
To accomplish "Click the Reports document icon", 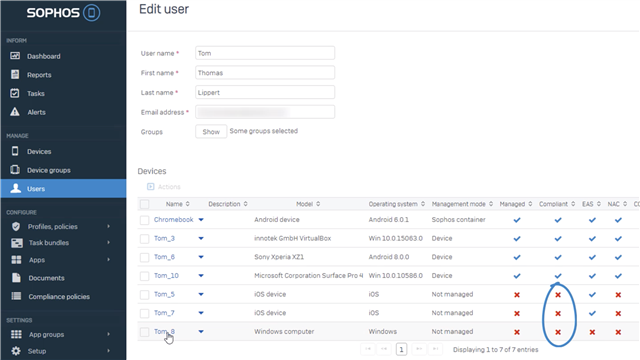I will 15,74.
